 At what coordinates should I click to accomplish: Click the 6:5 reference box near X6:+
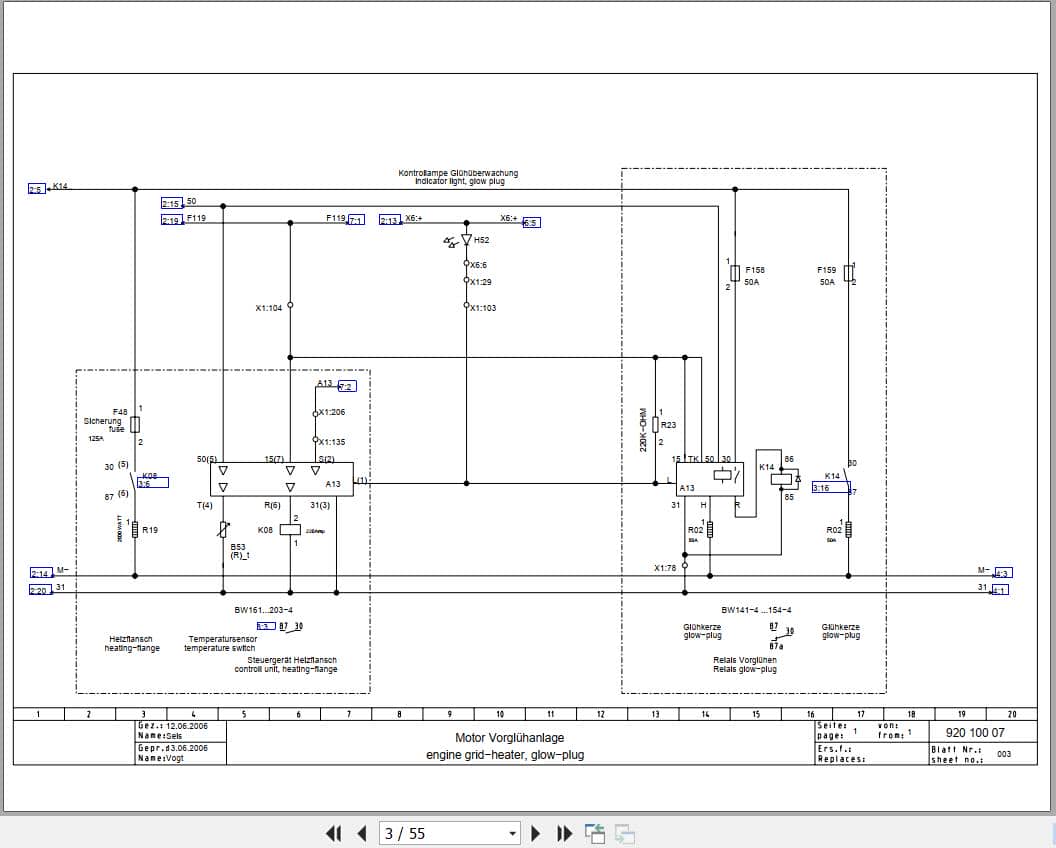point(530,223)
